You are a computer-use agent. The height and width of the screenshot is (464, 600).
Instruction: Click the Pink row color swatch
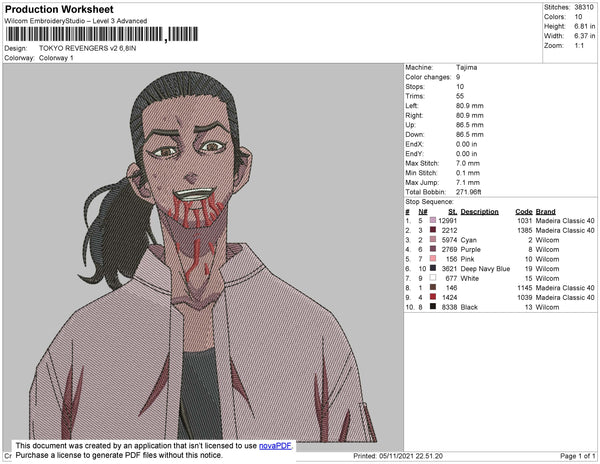pyautogui.click(x=433, y=259)
